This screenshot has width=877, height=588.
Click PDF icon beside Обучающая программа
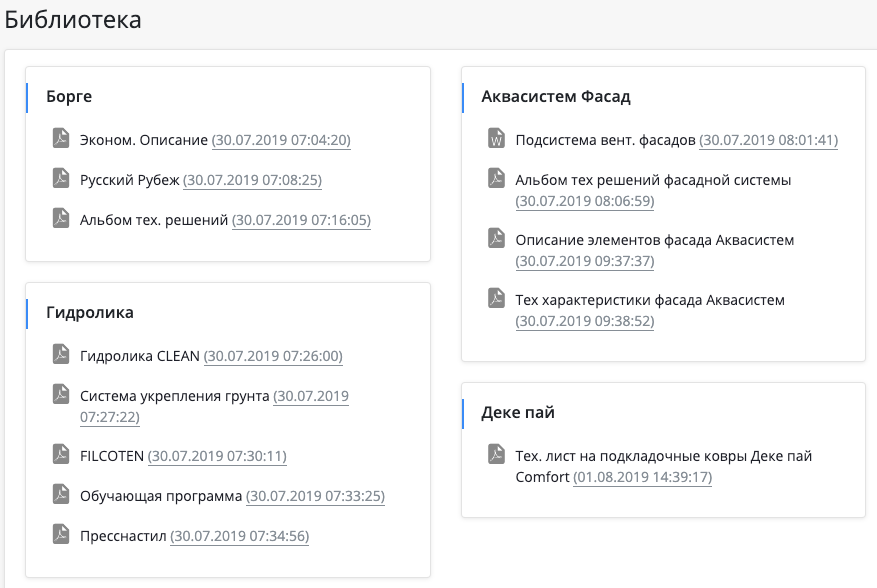pos(61,494)
